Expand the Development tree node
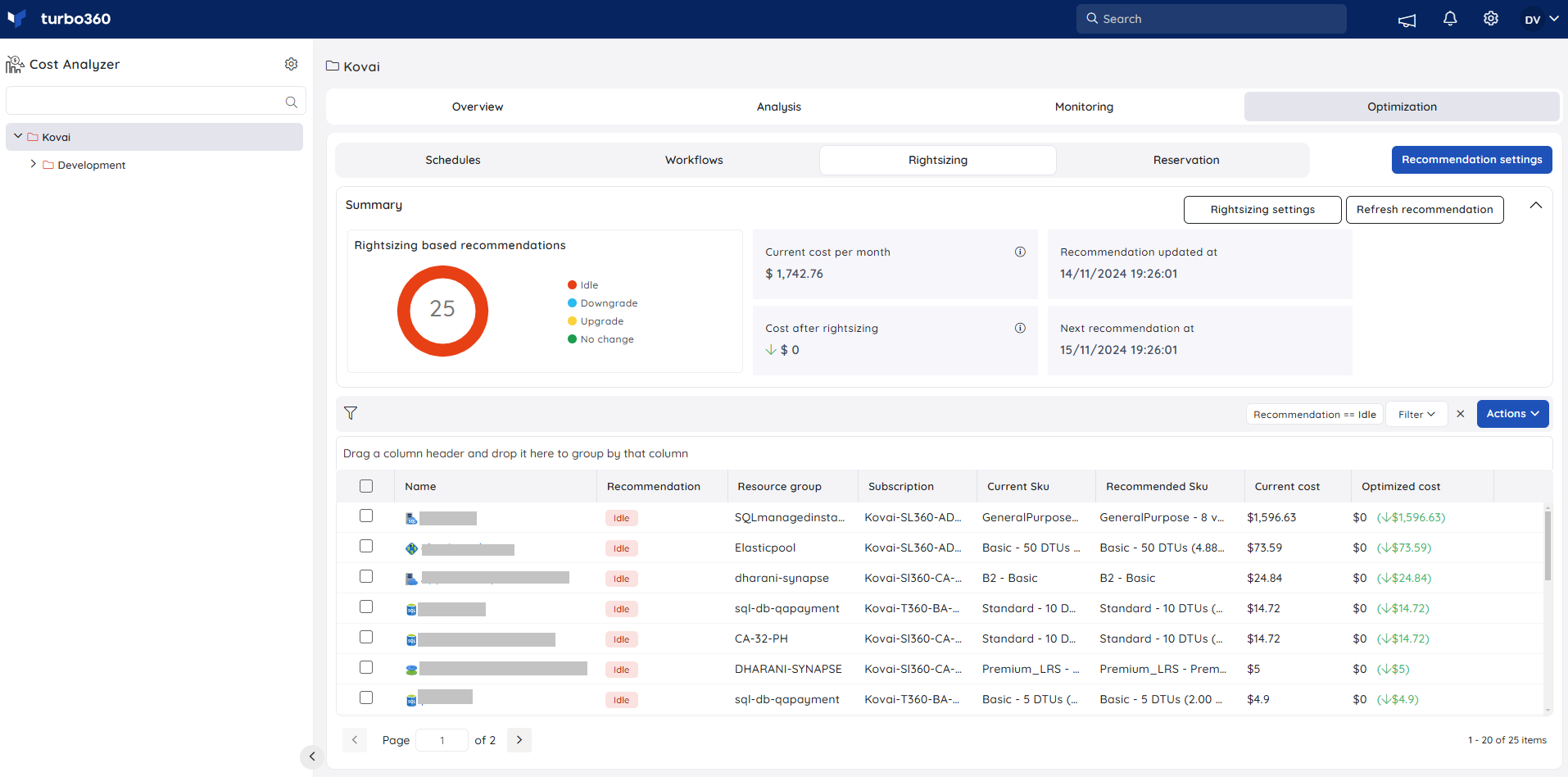Viewport: 1568px width, 777px height. (x=34, y=164)
